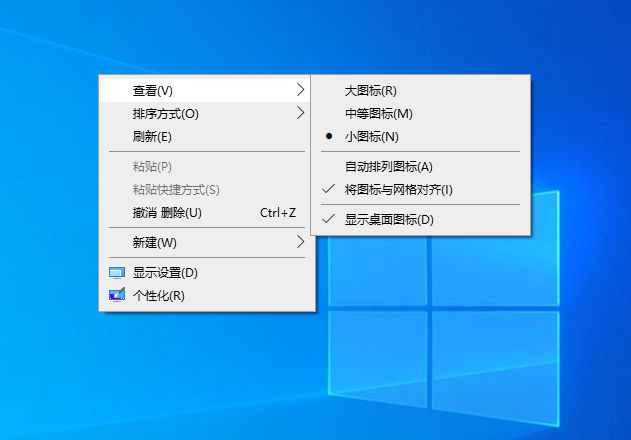
Task: Expand the arrow next to 查看(V)
Action: point(300,91)
